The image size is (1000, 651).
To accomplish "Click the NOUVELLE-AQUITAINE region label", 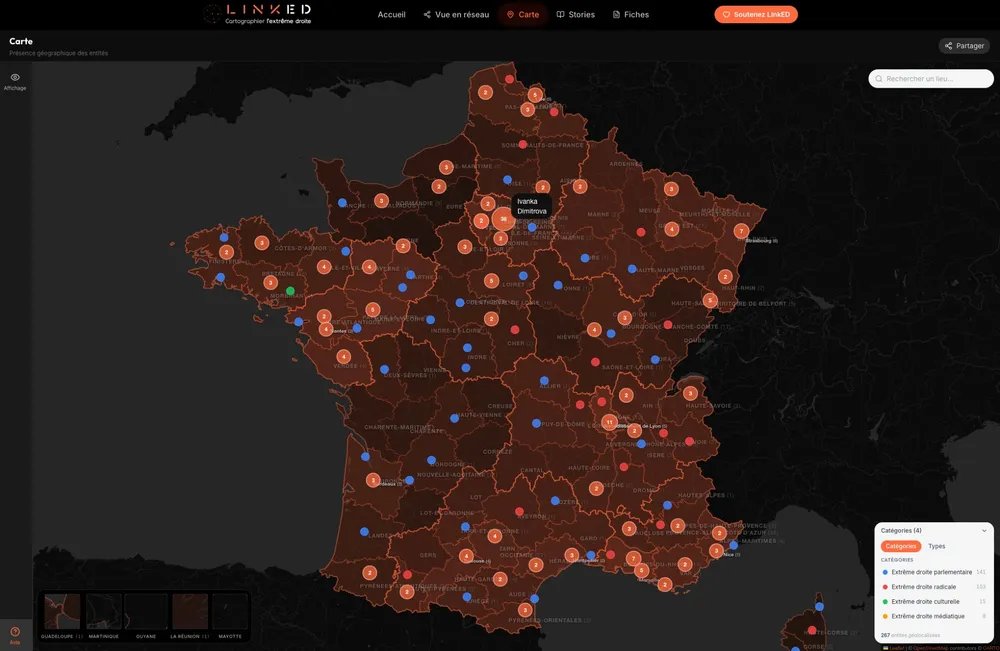I will click(450, 475).
